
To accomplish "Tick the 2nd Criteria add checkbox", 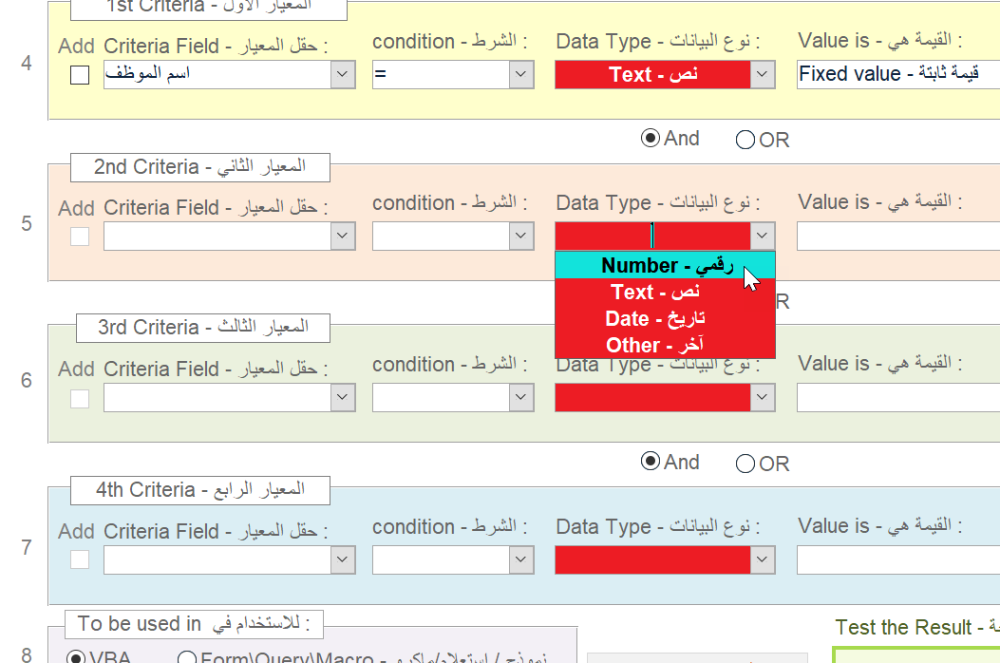I will pos(80,237).
